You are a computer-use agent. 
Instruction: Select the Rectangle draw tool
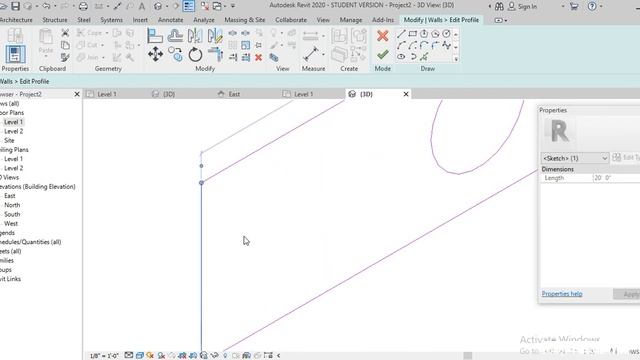pos(413,34)
